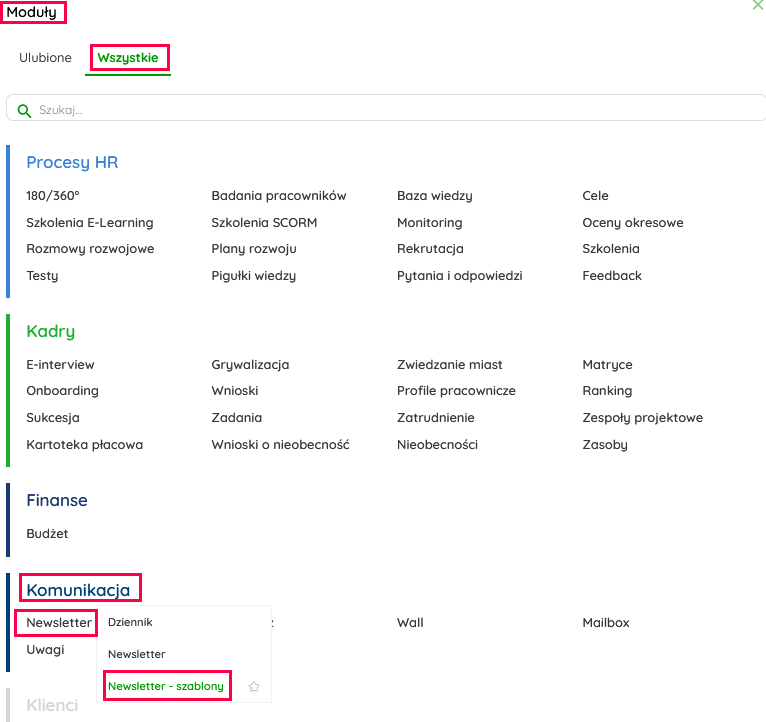Open the Budżet module under Finanse
This screenshot has height=722, width=766.
click(x=47, y=534)
